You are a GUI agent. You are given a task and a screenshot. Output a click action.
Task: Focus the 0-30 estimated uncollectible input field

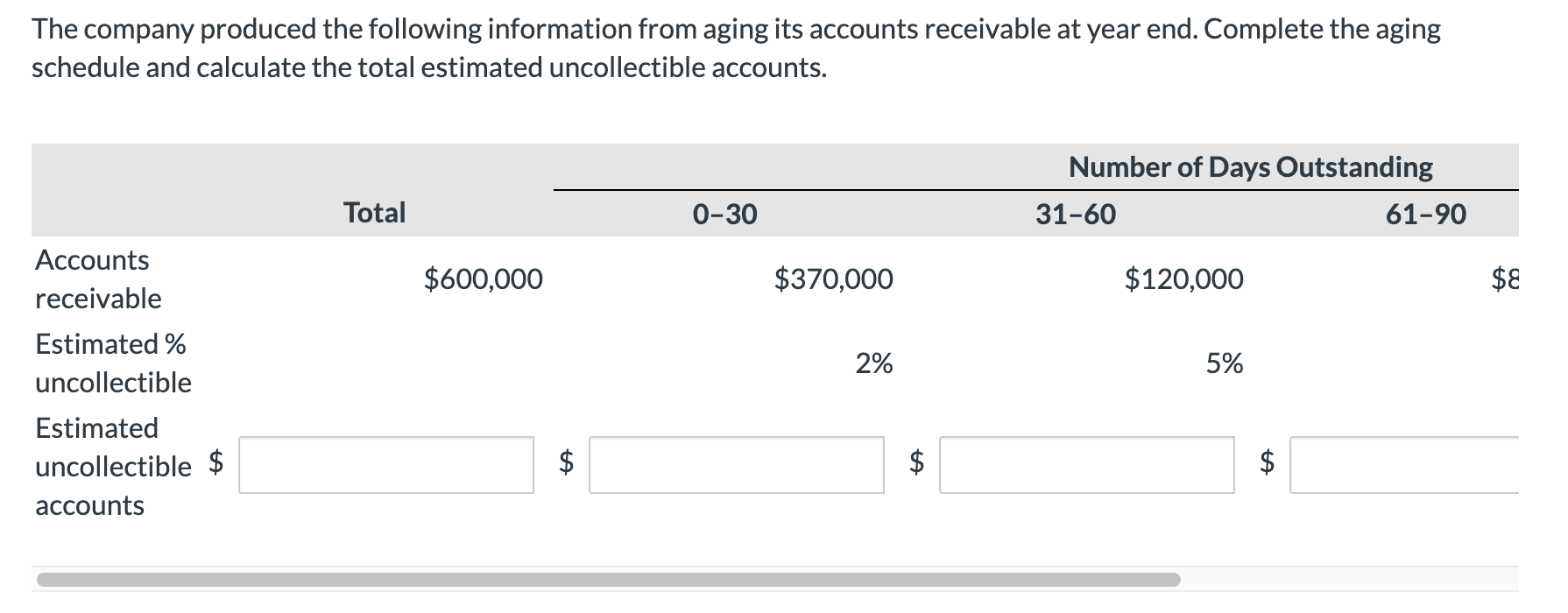pos(737,465)
